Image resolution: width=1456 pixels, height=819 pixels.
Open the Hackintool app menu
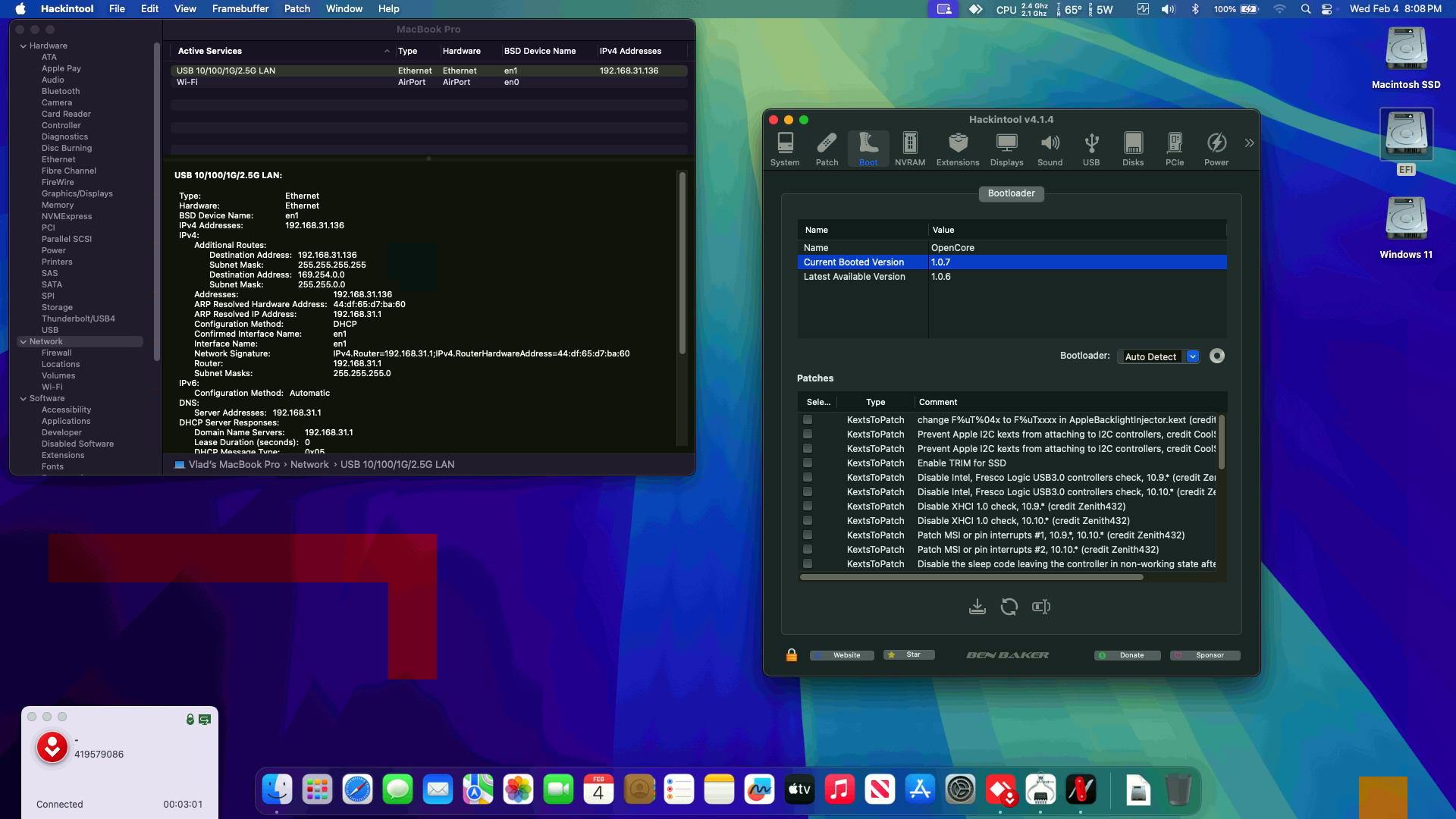tap(67, 9)
